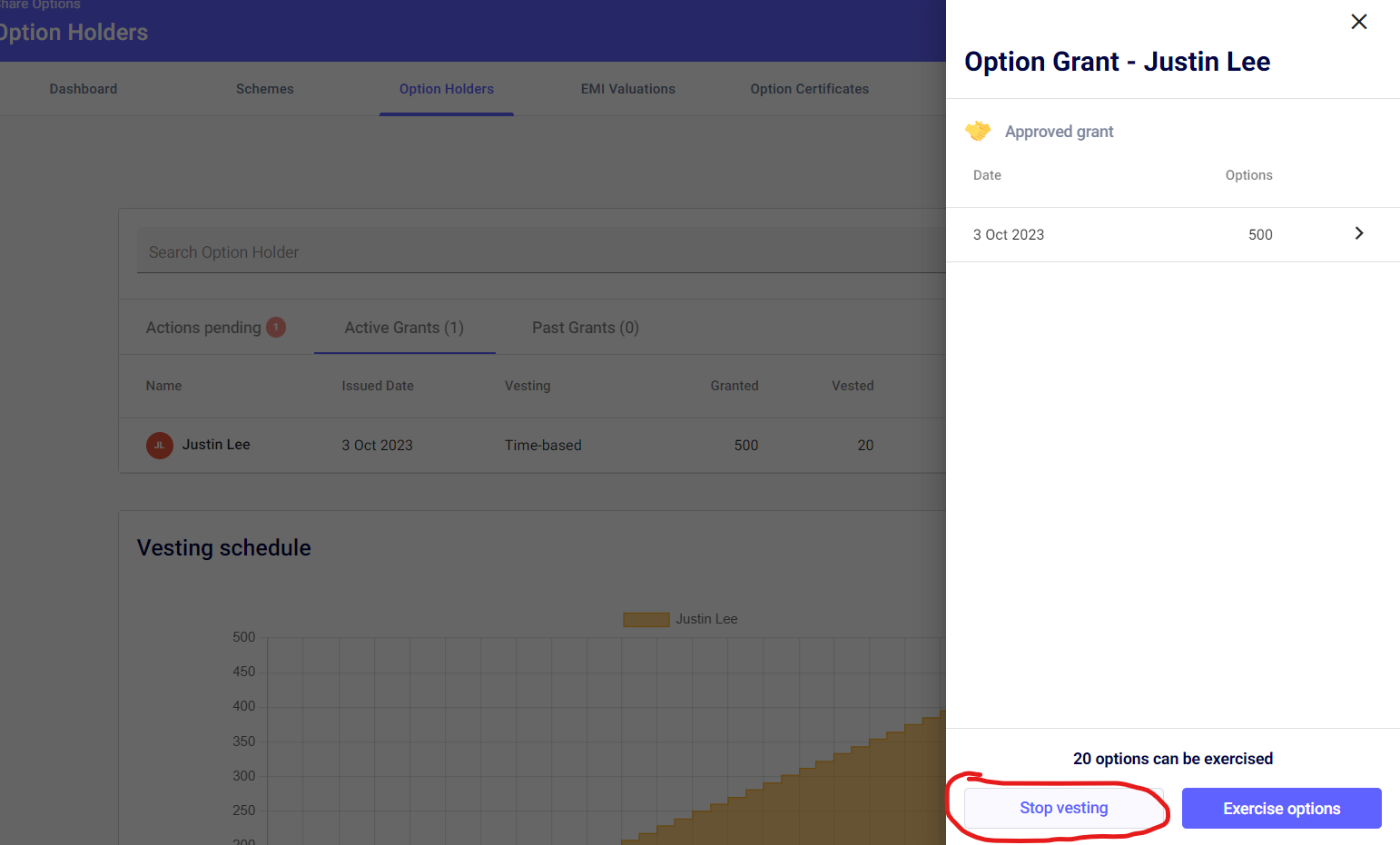Select the Option Holders tab

tap(446, 89)
